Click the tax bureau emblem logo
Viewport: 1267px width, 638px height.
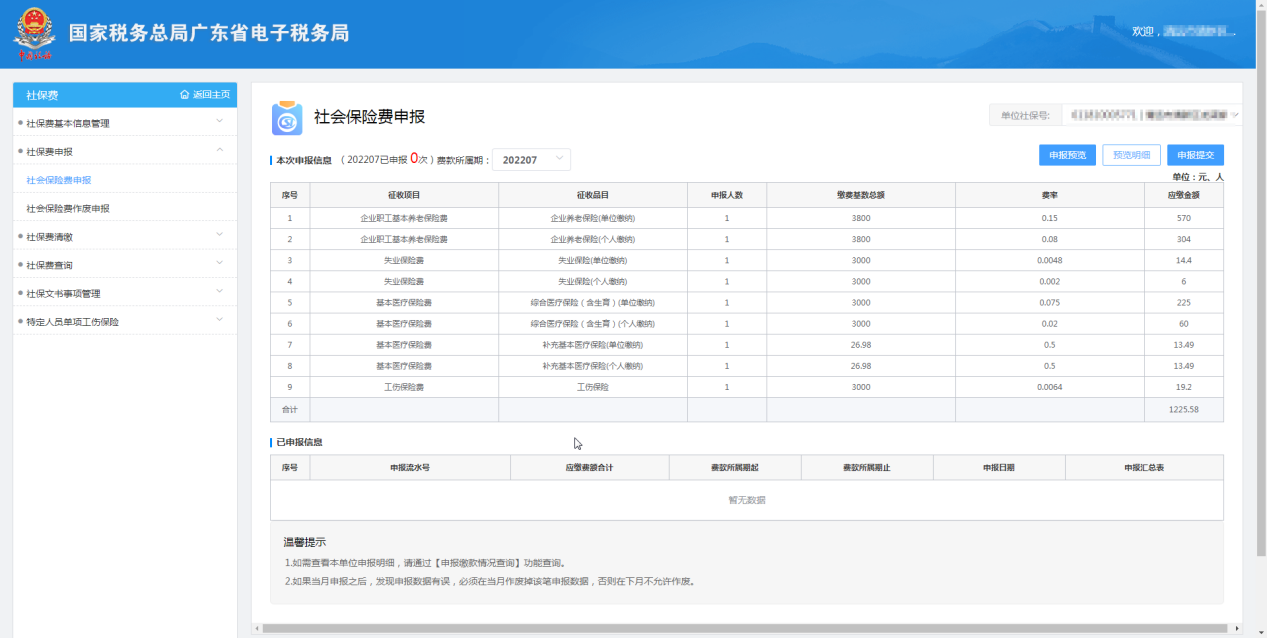click(x=34, y=34)
